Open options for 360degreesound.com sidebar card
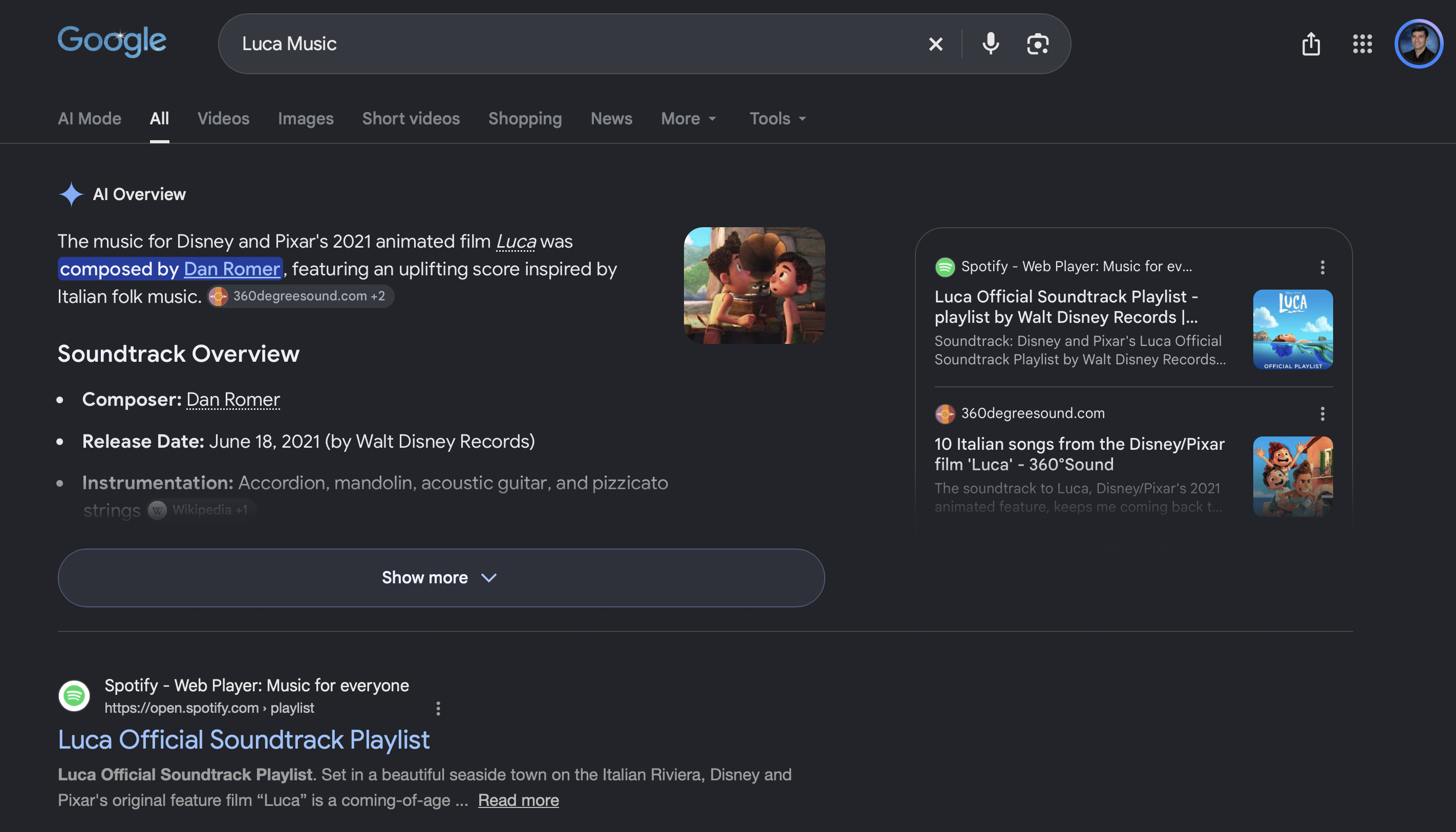Screen dimensions: 1456x832 click(x=1322, y=414)
